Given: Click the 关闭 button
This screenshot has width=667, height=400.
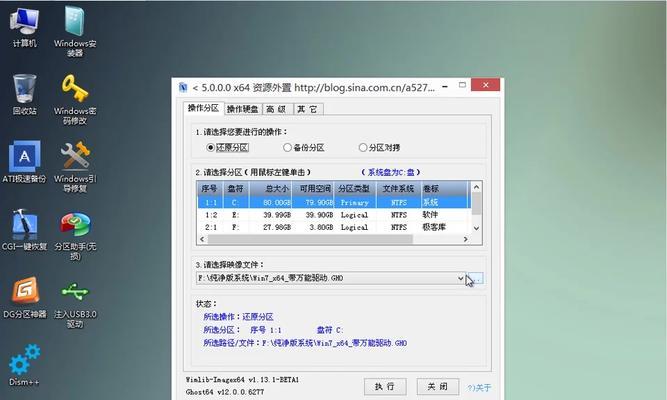Looking at the screenshot, I should pyautogui.click(x=437, y=386).
